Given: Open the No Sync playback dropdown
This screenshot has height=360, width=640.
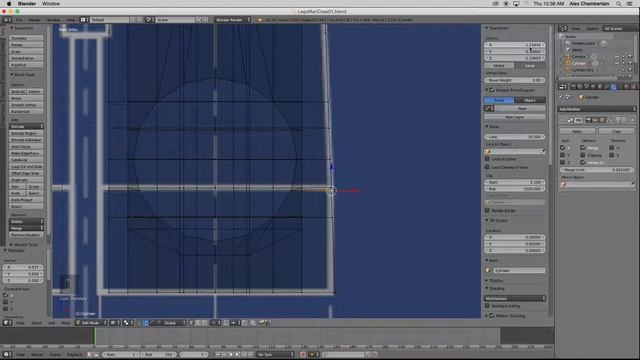Looking at the screenshot, I should tap(276, 354).
